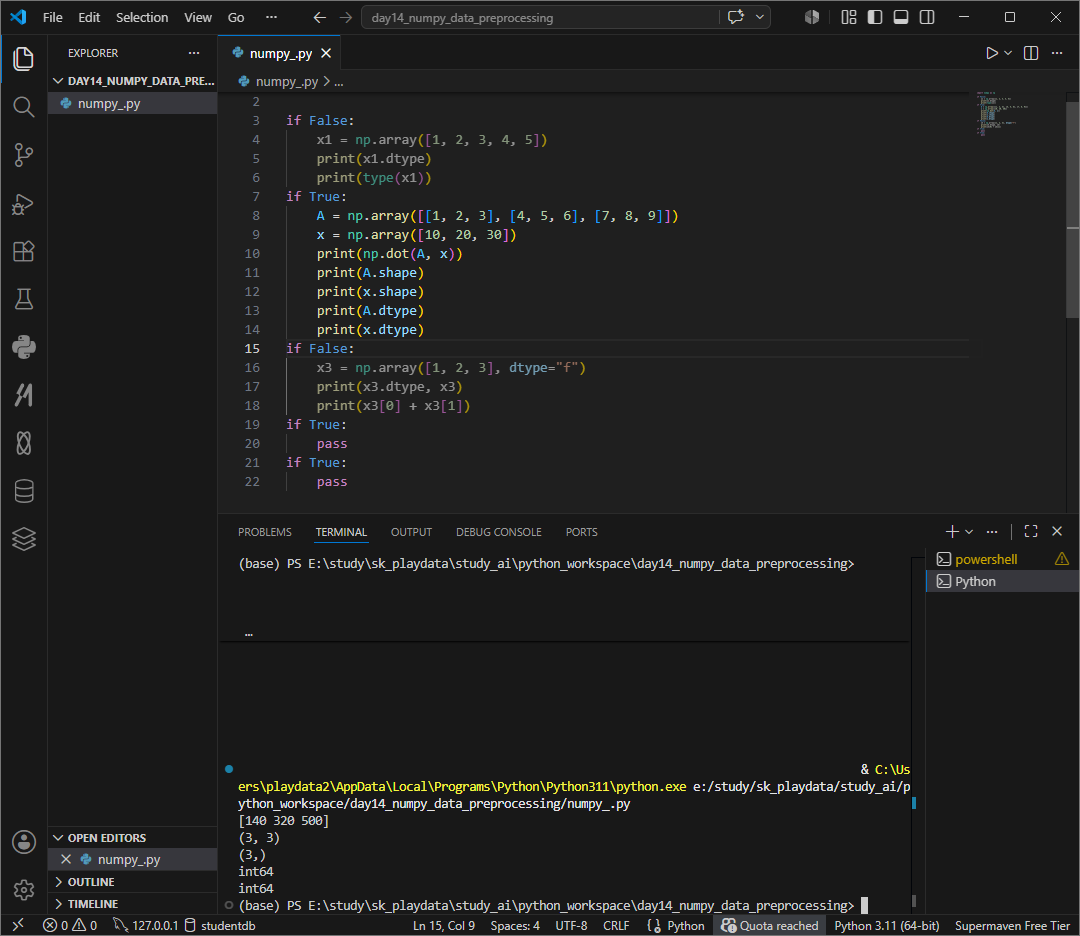
Task: Open the Manage gear icon
Action: pos(23,890)
